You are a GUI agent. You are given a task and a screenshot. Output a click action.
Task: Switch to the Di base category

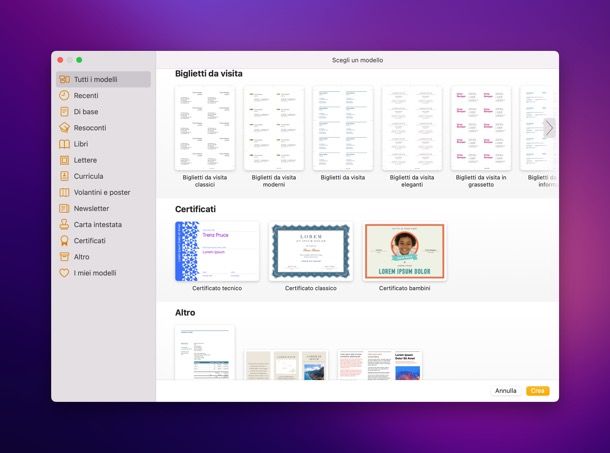coord(86,112)
